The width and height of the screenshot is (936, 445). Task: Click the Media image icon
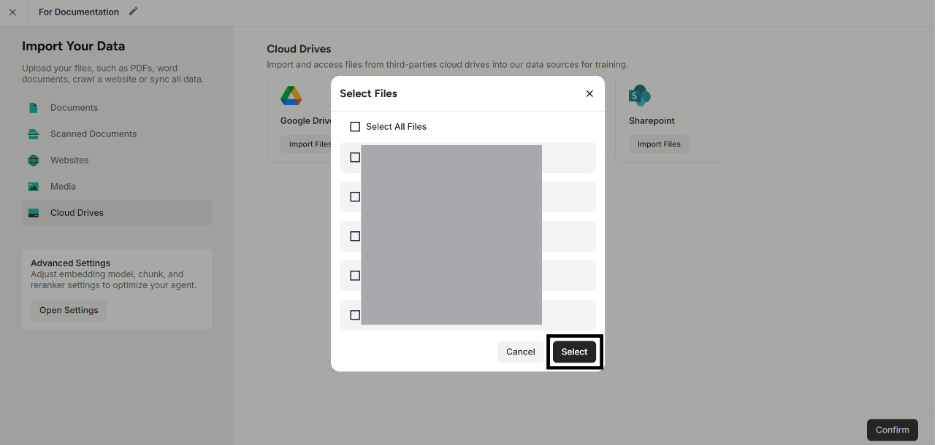pos(33,186)
